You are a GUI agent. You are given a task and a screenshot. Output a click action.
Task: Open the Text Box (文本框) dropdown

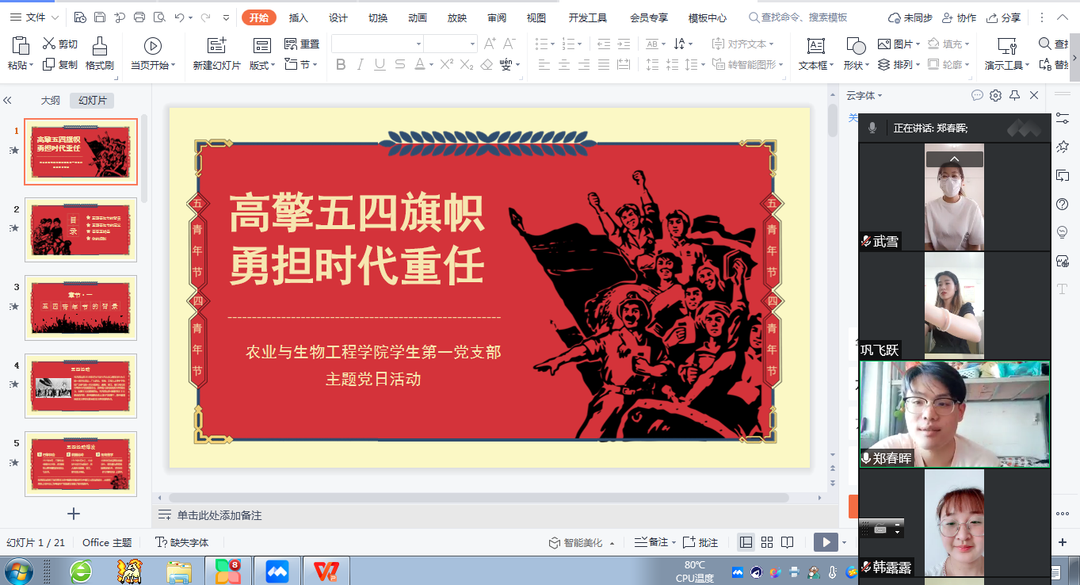(x=816, y=65)
